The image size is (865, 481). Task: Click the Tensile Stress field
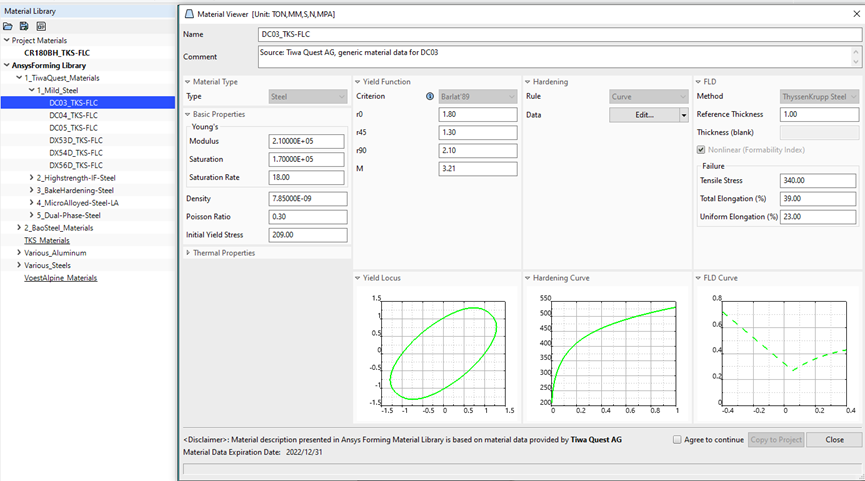(x=818, y=180)
